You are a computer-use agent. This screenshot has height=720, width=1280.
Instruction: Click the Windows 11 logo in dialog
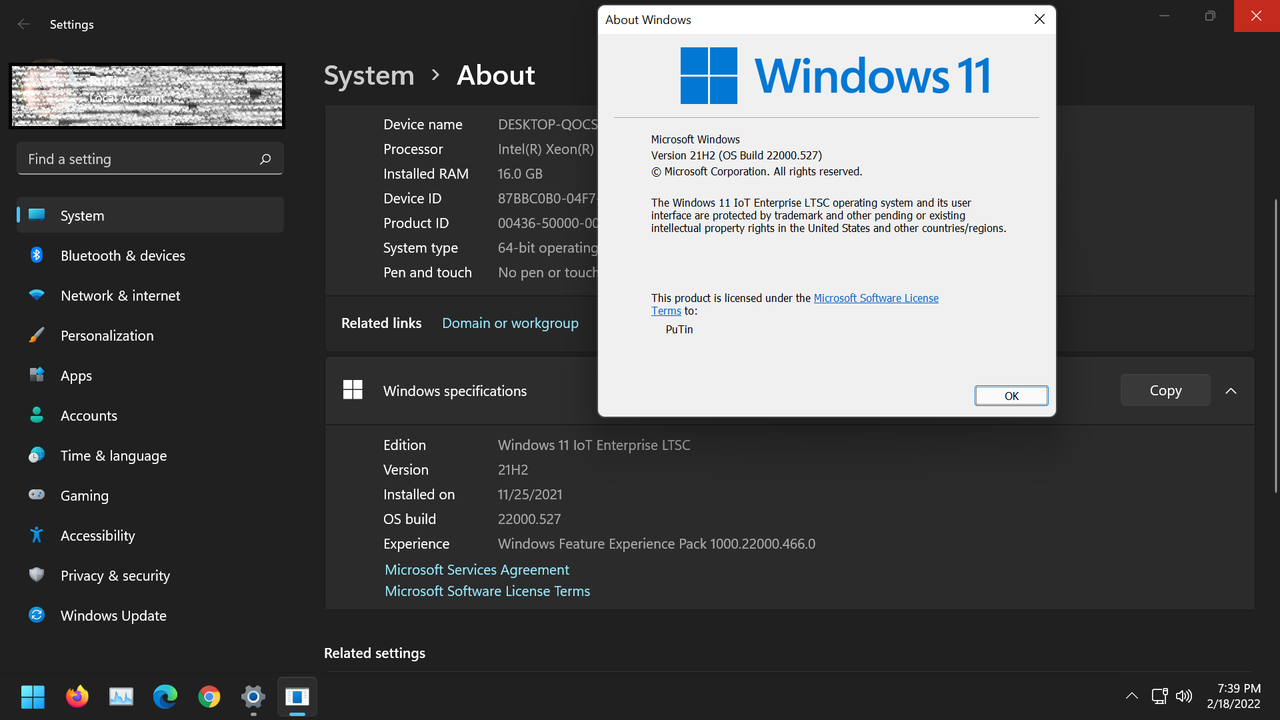click(835, 76)
